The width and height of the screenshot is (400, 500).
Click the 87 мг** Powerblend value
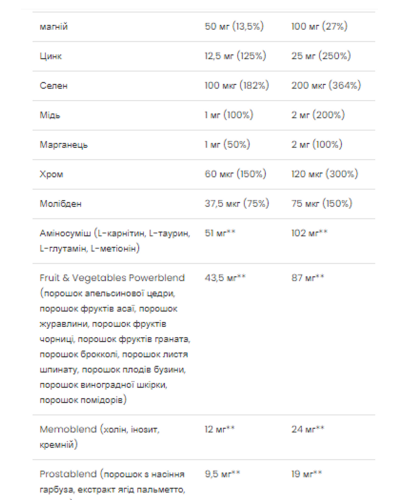[308, 278]
